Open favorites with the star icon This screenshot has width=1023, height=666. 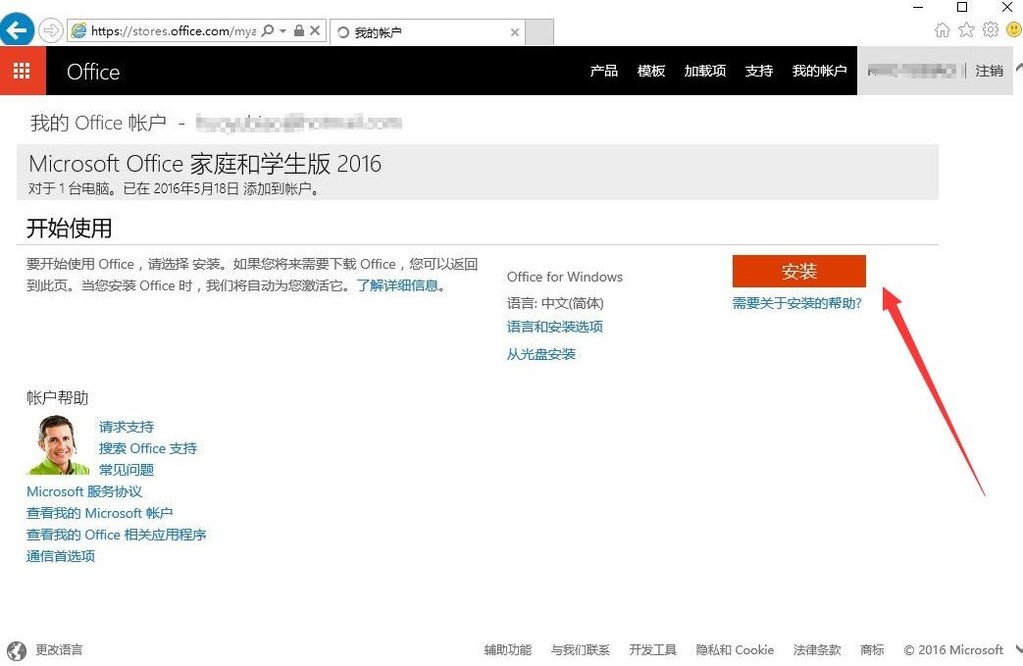pos(966,30)
